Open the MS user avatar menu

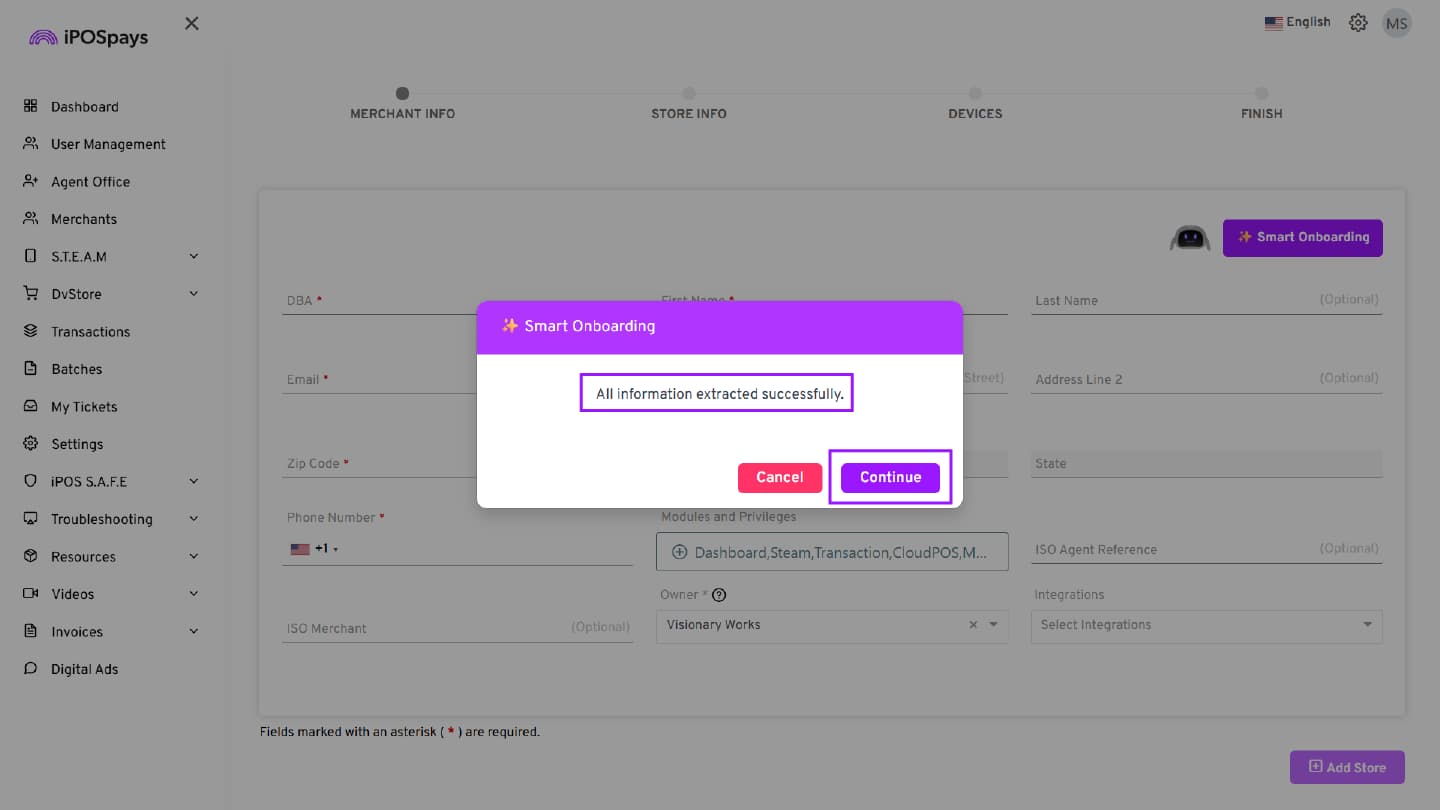click(x=1396, y=23)
